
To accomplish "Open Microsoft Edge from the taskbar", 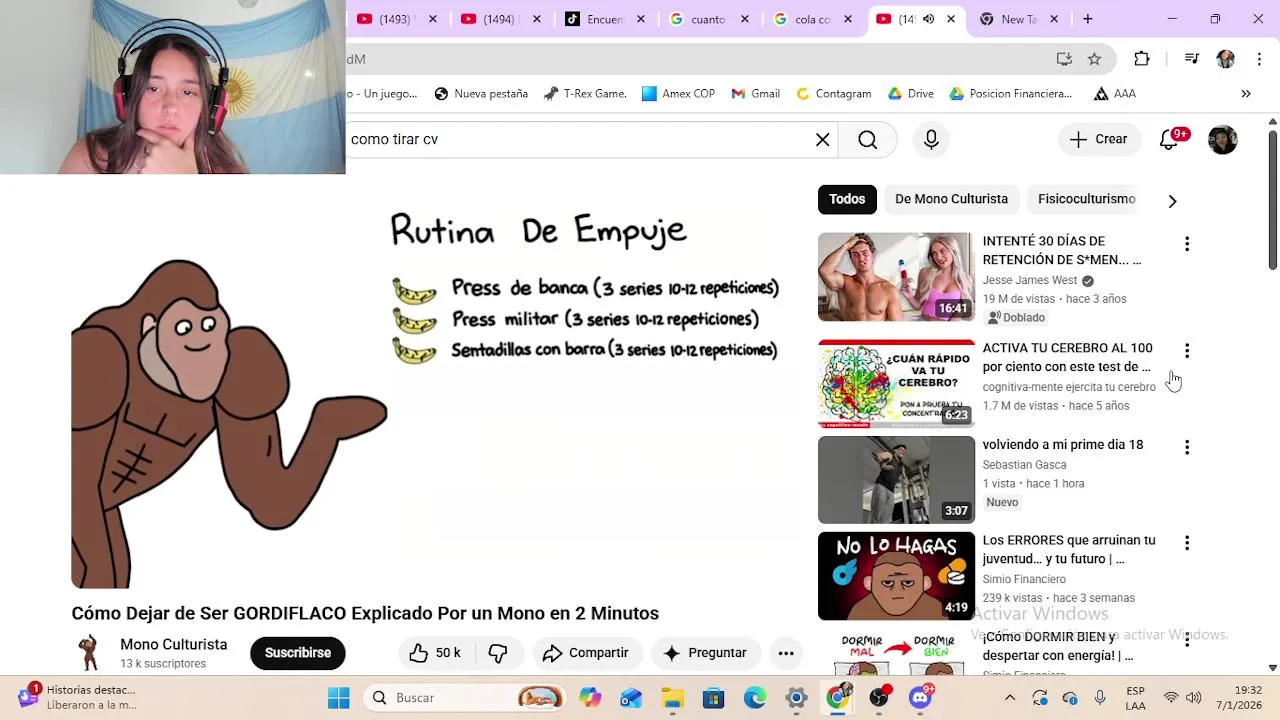I will click(755, 698).
